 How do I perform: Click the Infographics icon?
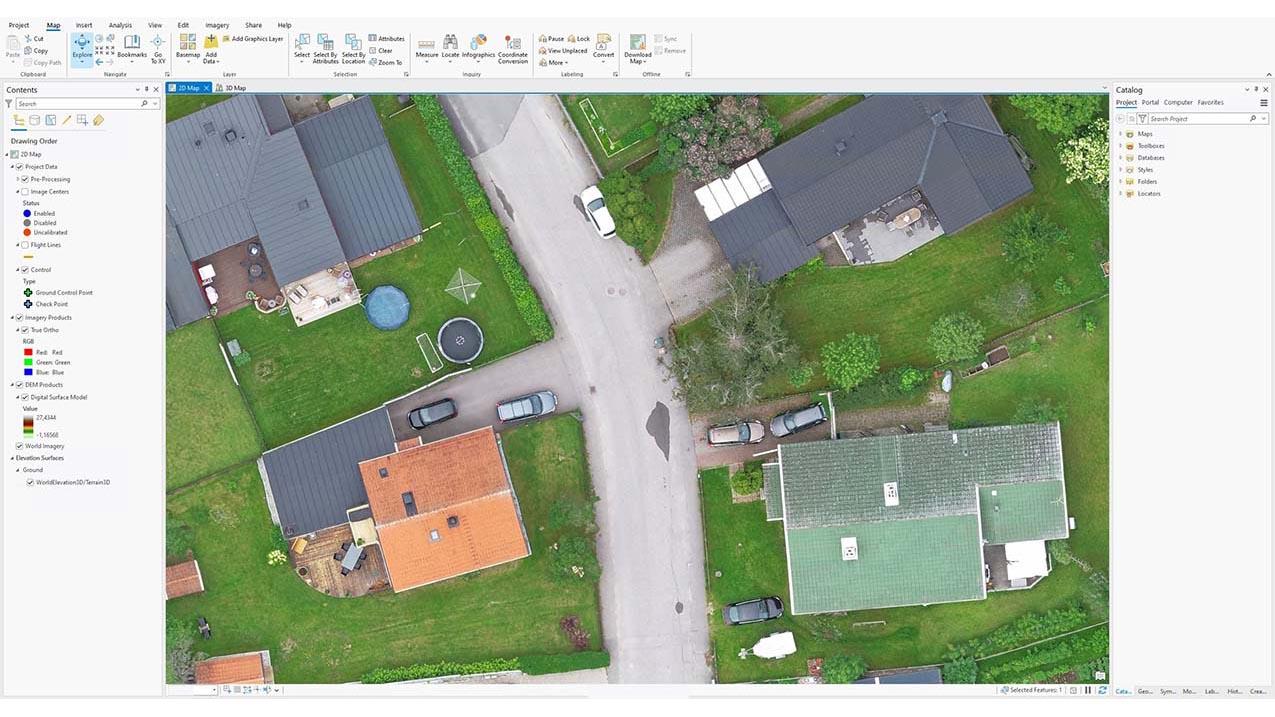click(x=479, y=47)
